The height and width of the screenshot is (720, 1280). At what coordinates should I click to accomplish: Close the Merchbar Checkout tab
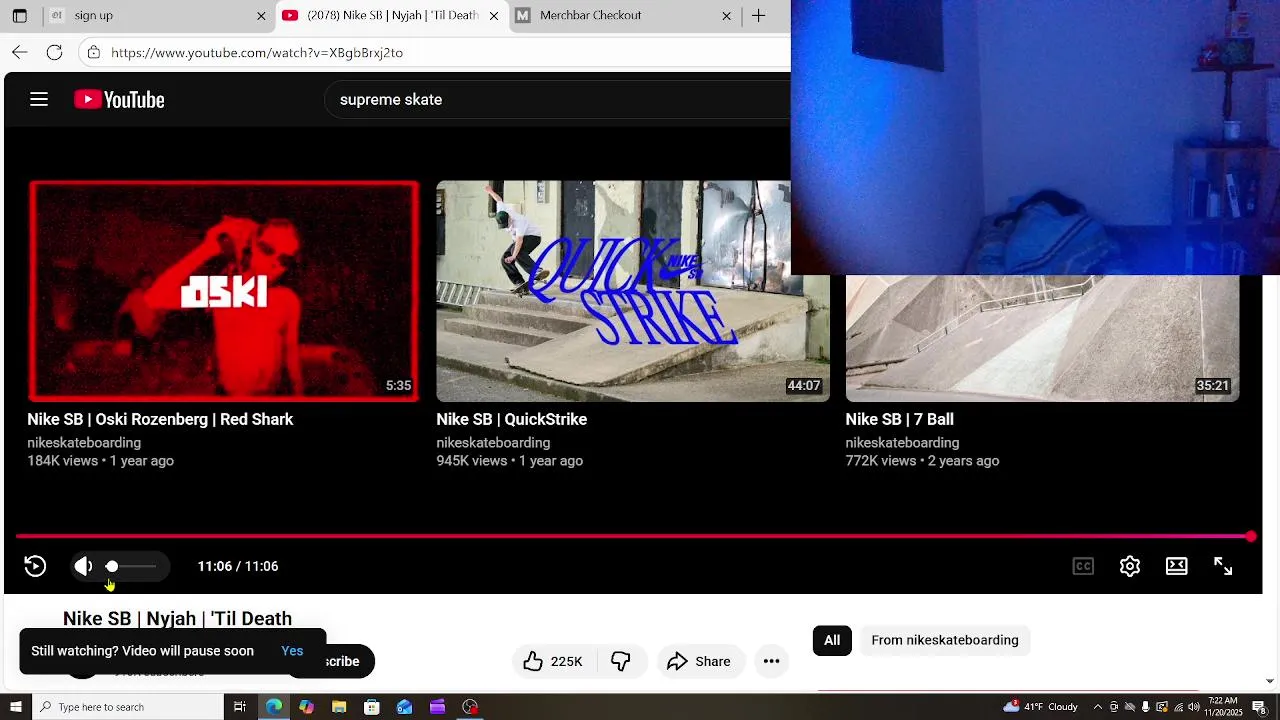[727, 16]
